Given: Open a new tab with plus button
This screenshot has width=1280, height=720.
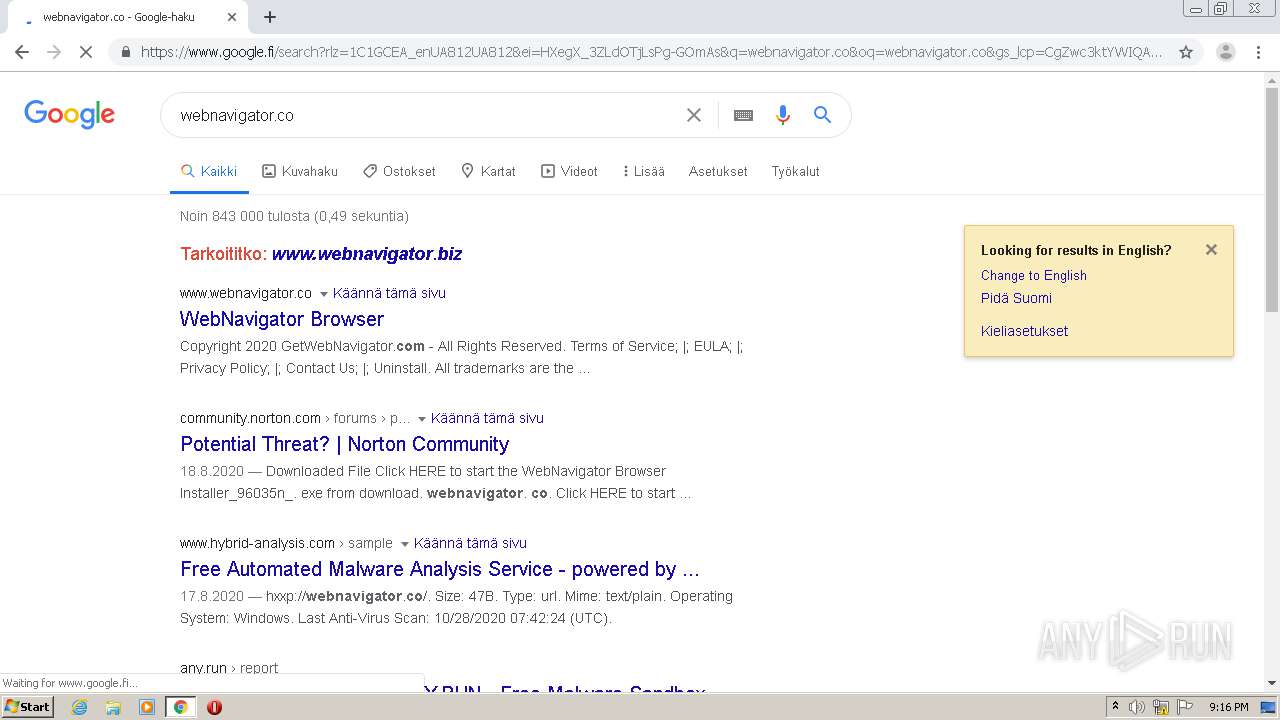Looking at the screenshot, I should point(270,17).
